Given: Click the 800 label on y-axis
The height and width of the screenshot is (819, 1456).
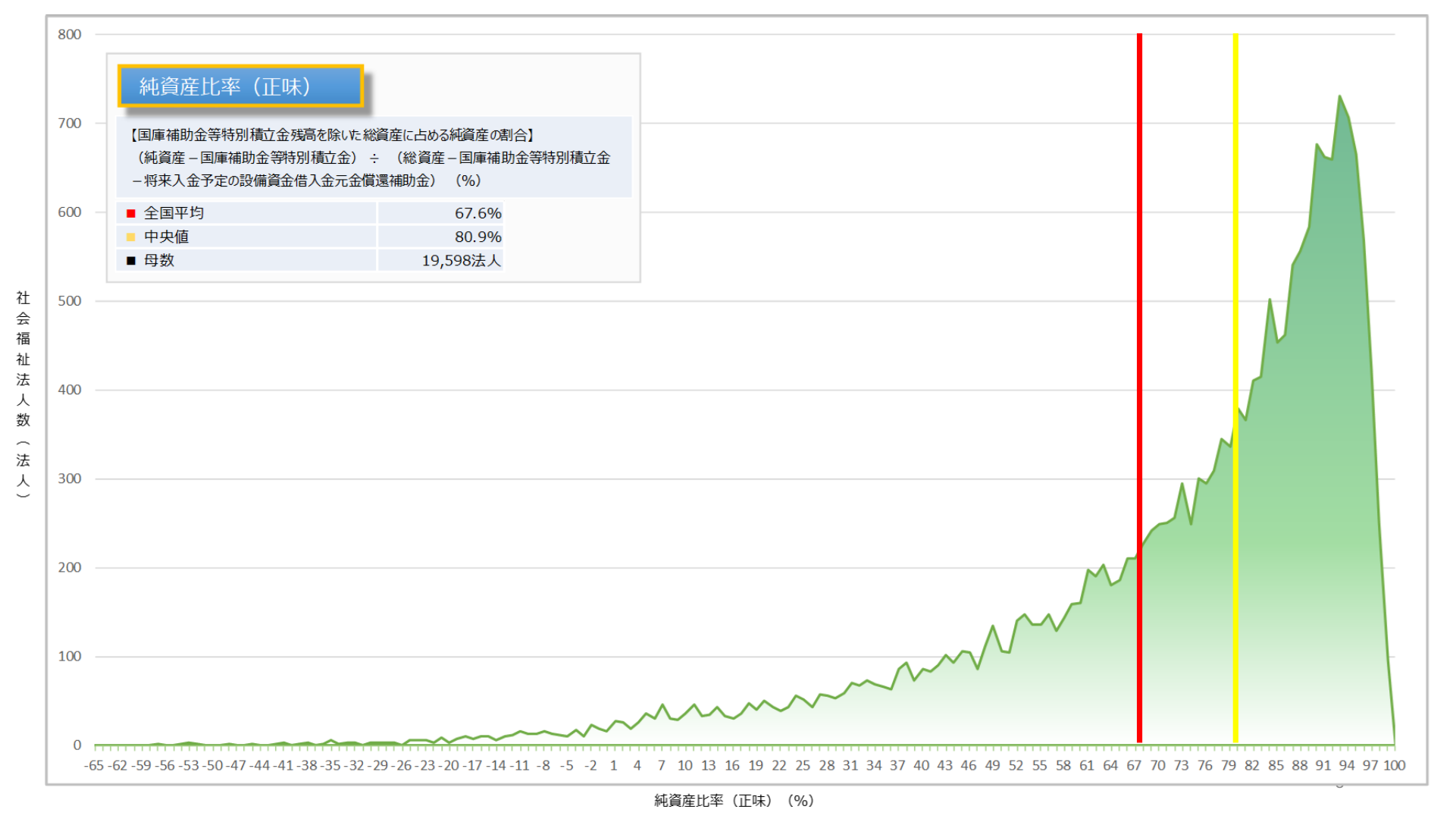Looking at the screenshot, I should pos(70,35).
